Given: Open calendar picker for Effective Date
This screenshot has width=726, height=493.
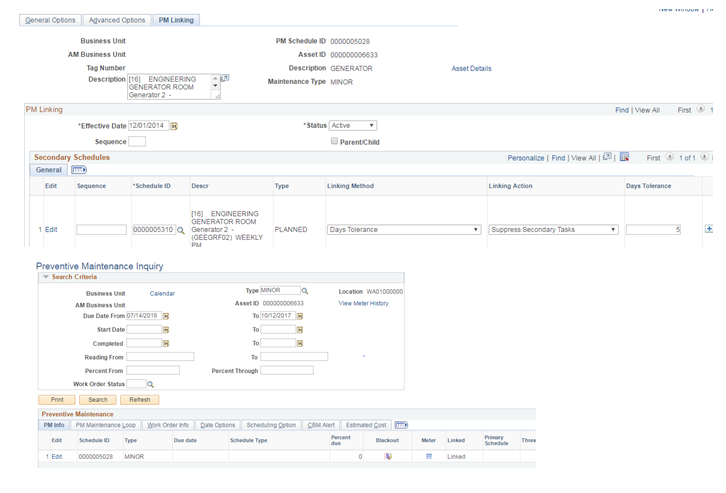Looking at the screenshot, I should pos(174,126).
